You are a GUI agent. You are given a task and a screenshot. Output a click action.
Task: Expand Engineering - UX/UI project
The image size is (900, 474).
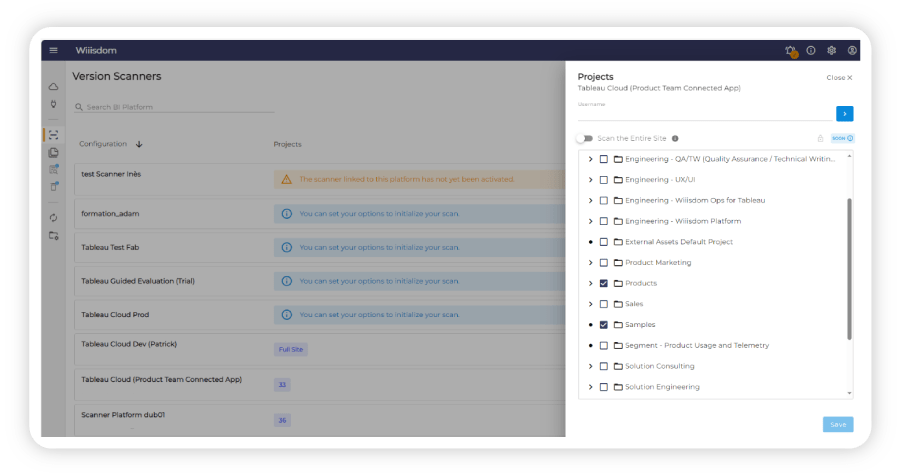591,180
